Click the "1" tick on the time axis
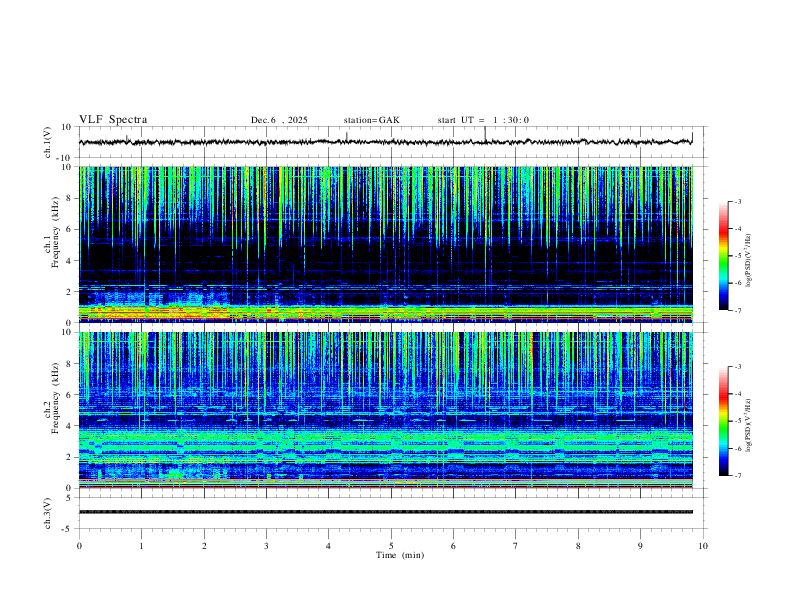This screenshot has height=612, width=792. click(x=141, y=546)
